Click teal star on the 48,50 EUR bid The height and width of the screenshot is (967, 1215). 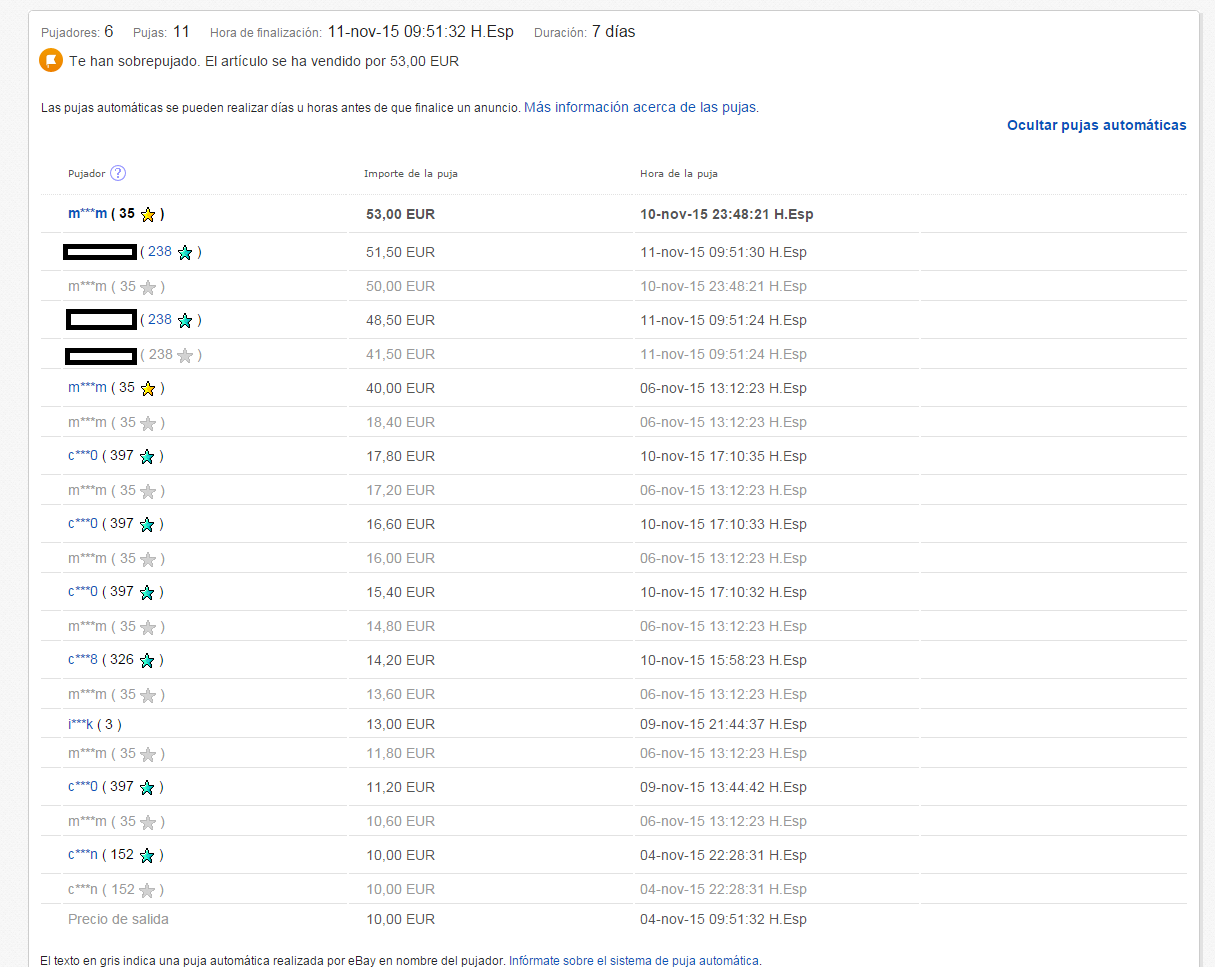point(185,320)
